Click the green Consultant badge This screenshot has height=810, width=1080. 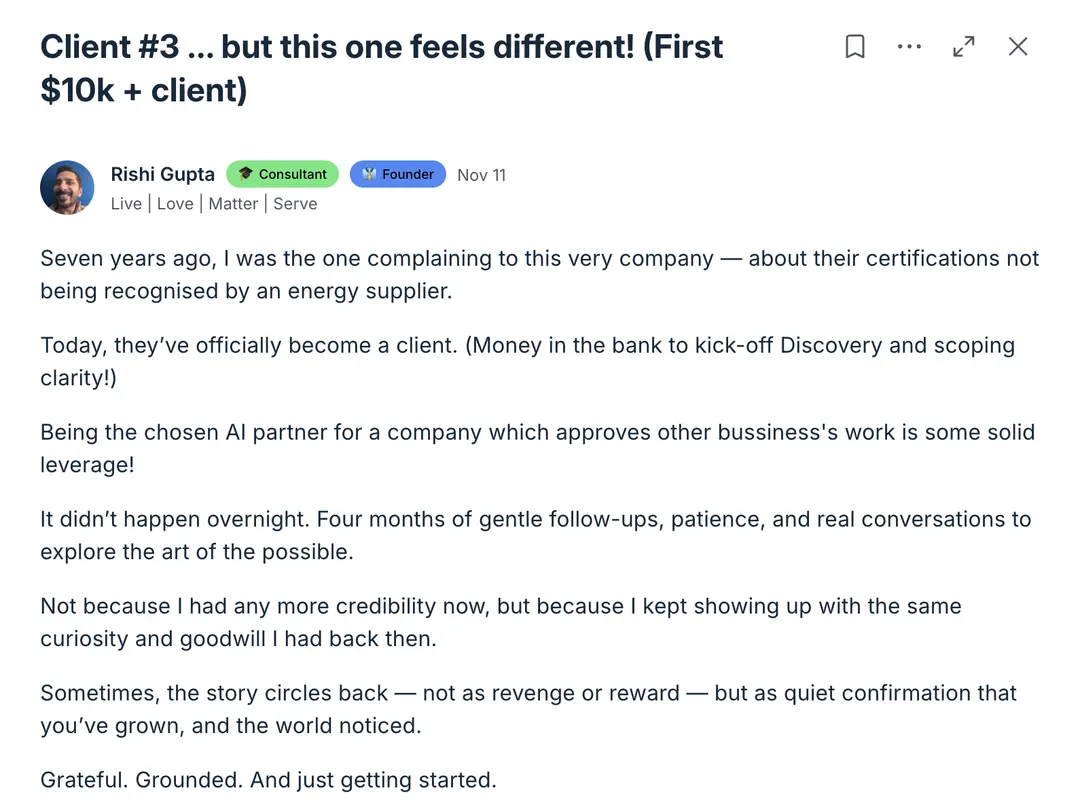pos(283,174)
